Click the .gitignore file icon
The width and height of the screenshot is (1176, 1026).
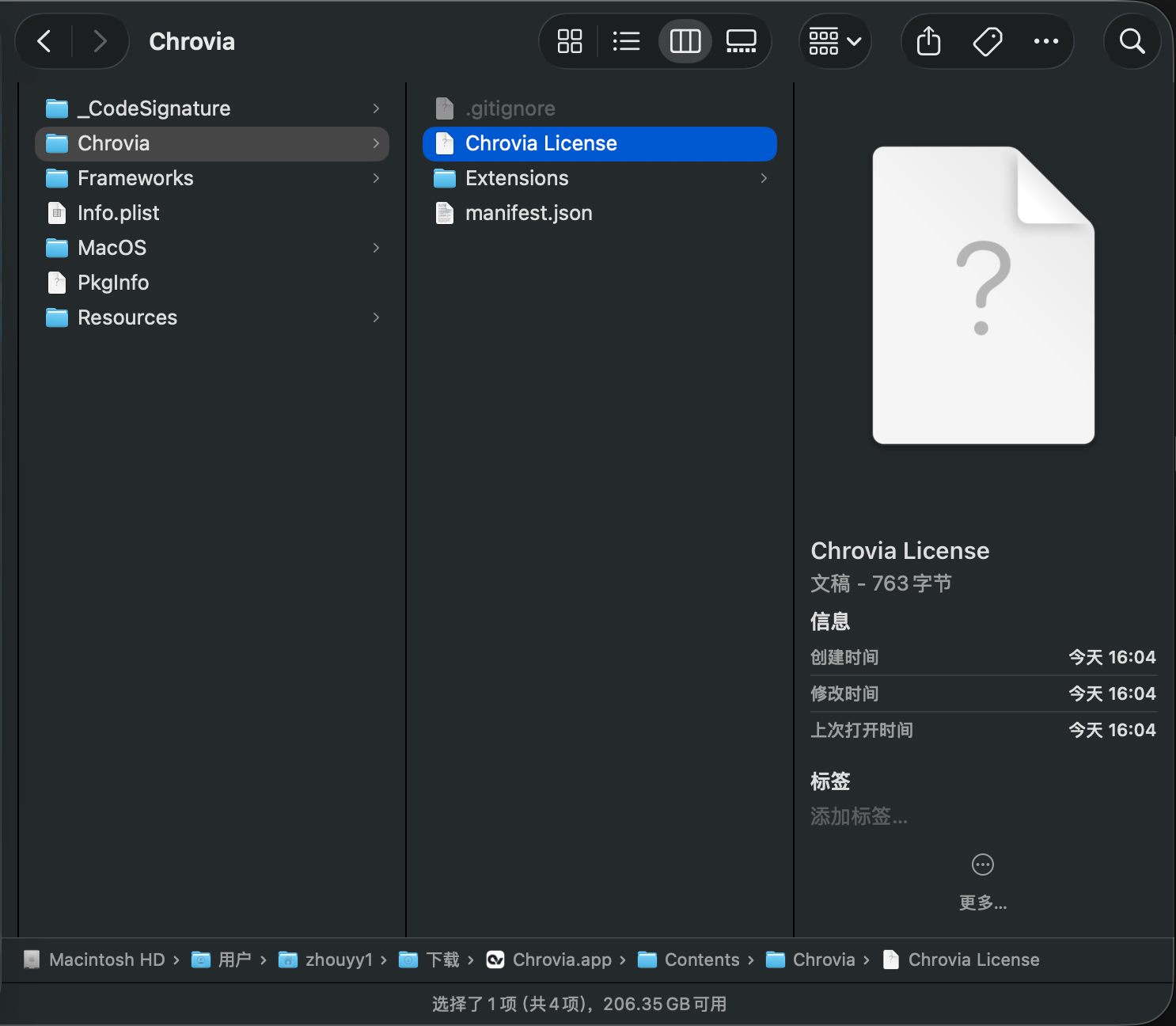pyautogui.click(x=445, y=108)
